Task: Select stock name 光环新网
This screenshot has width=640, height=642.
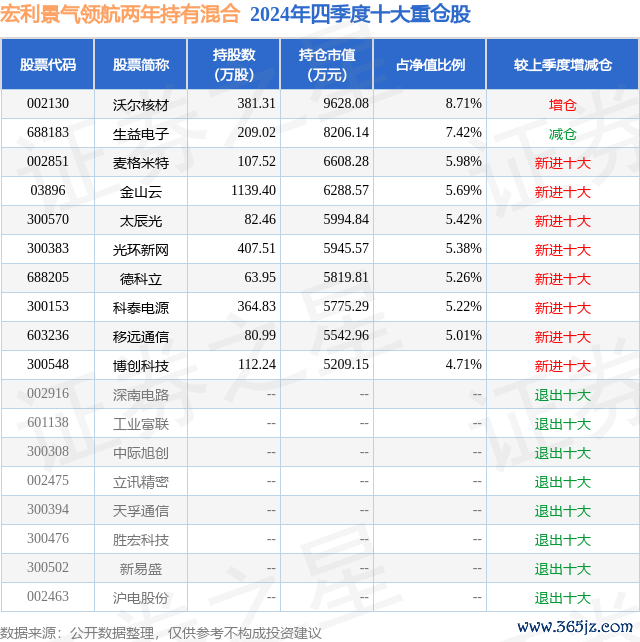Action: pos(141,250)
